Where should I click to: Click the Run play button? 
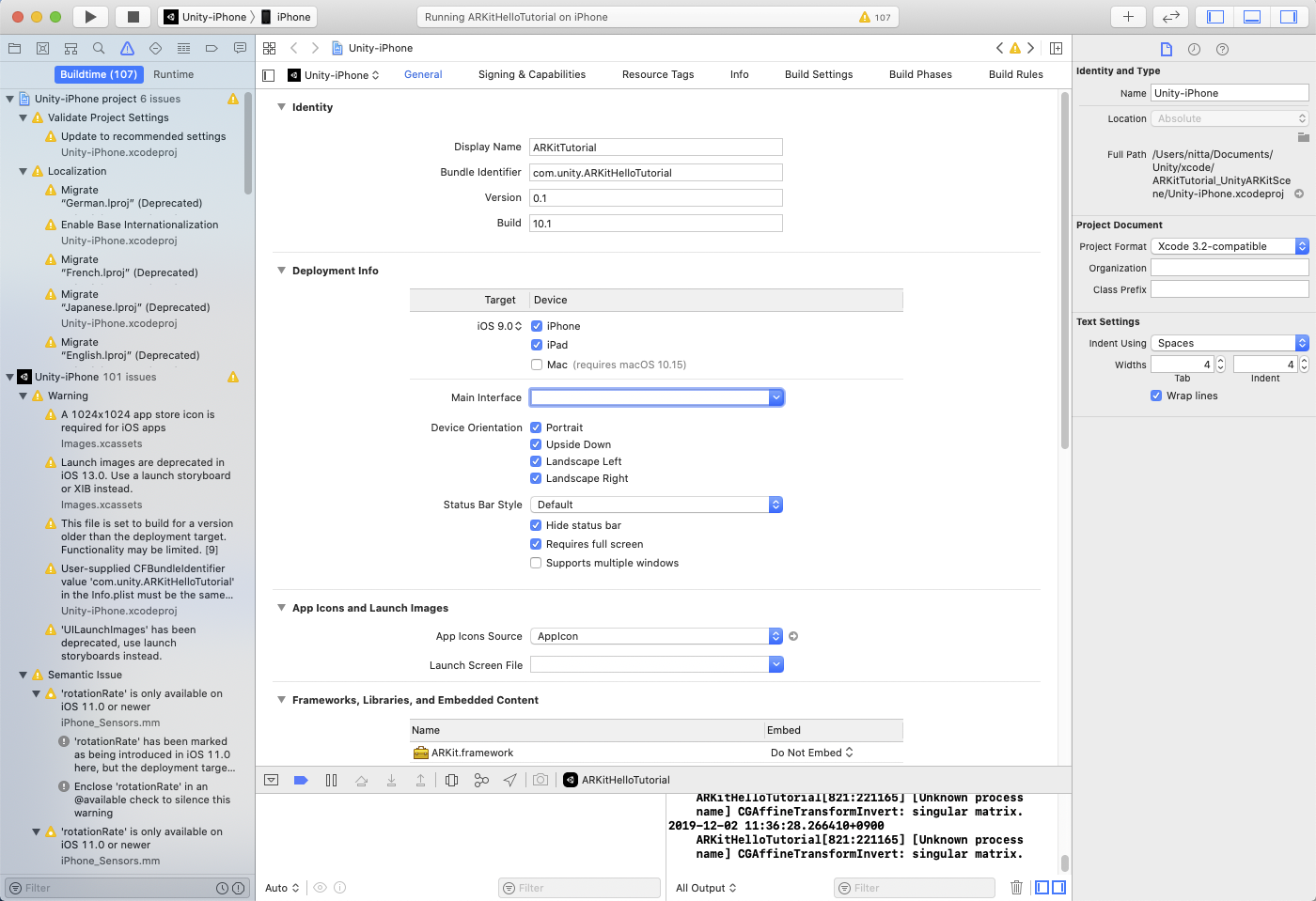coord(90,17)
